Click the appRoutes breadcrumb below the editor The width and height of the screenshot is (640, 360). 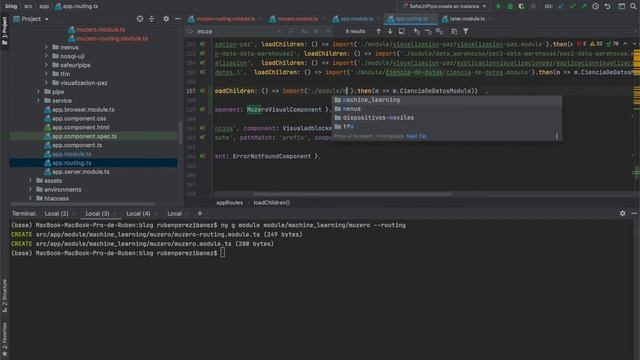pos(229,203)
